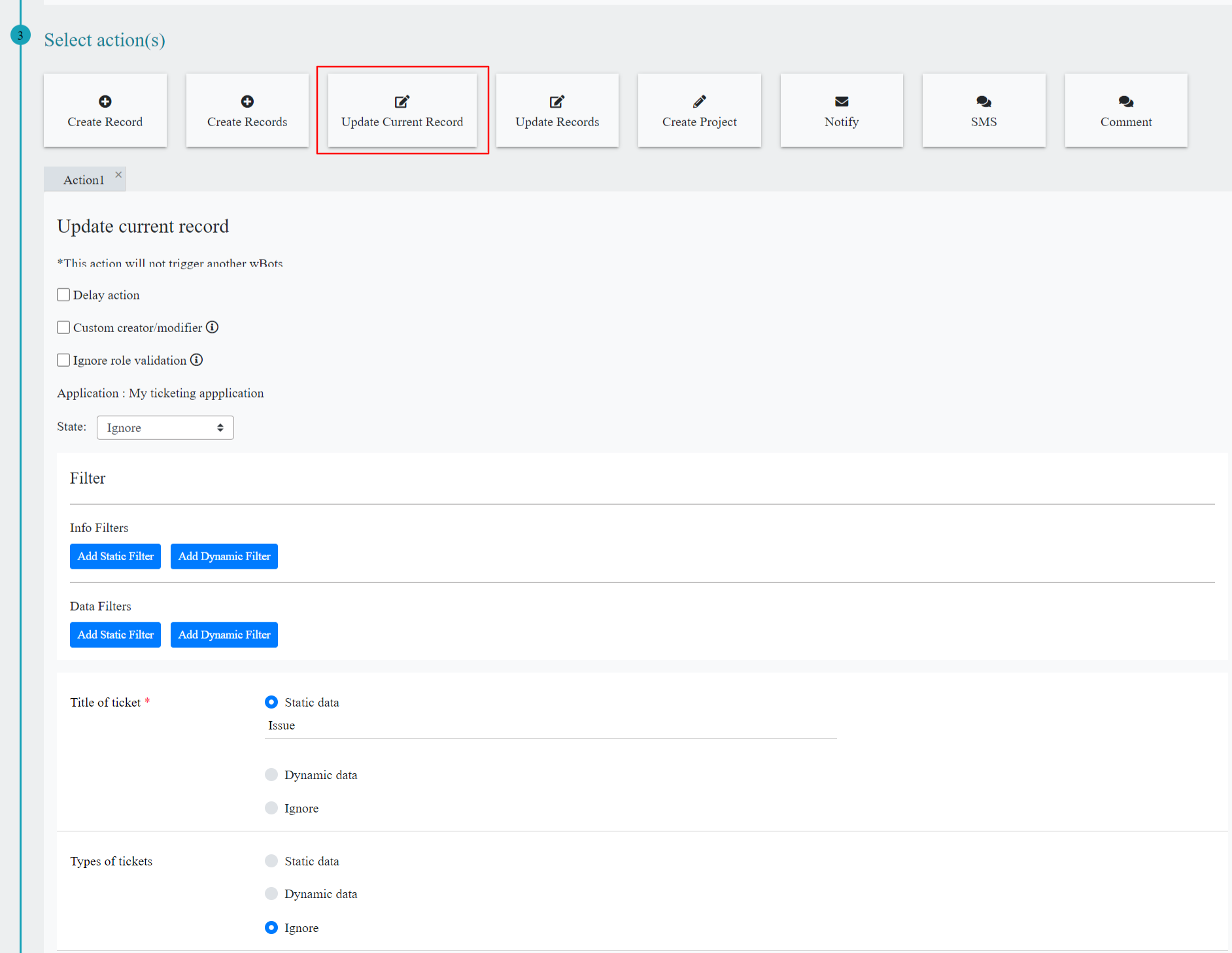The image size is (1232, 953).
Task: Click the Select action(s) heading
Action: (x=105, y=40)
